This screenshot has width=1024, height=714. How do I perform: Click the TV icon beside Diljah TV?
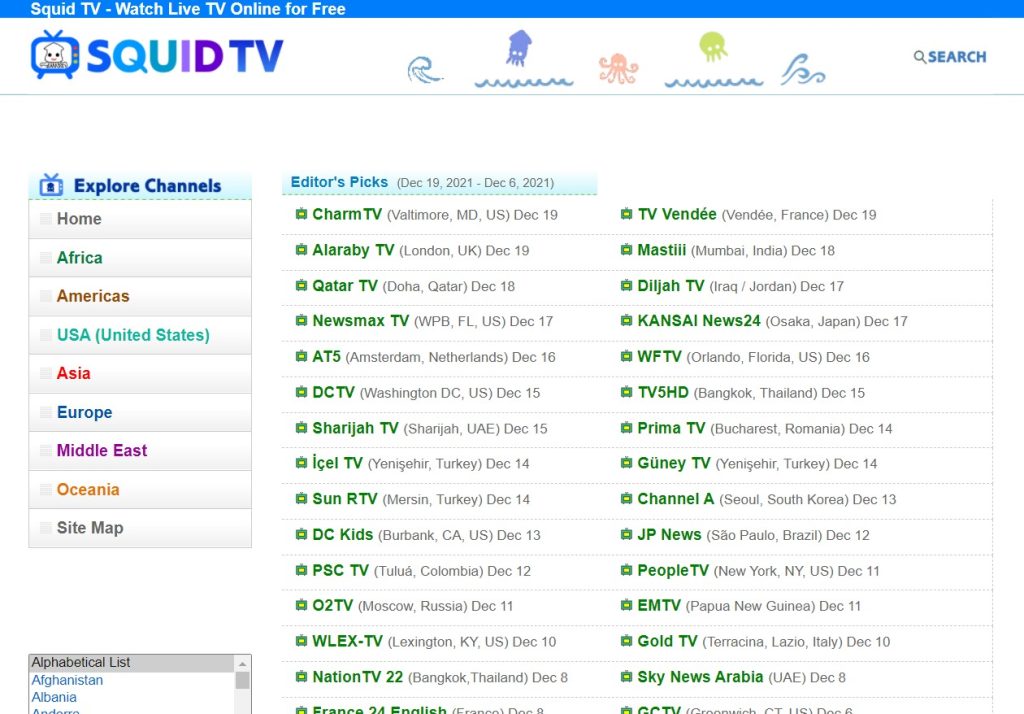(626, 285)
